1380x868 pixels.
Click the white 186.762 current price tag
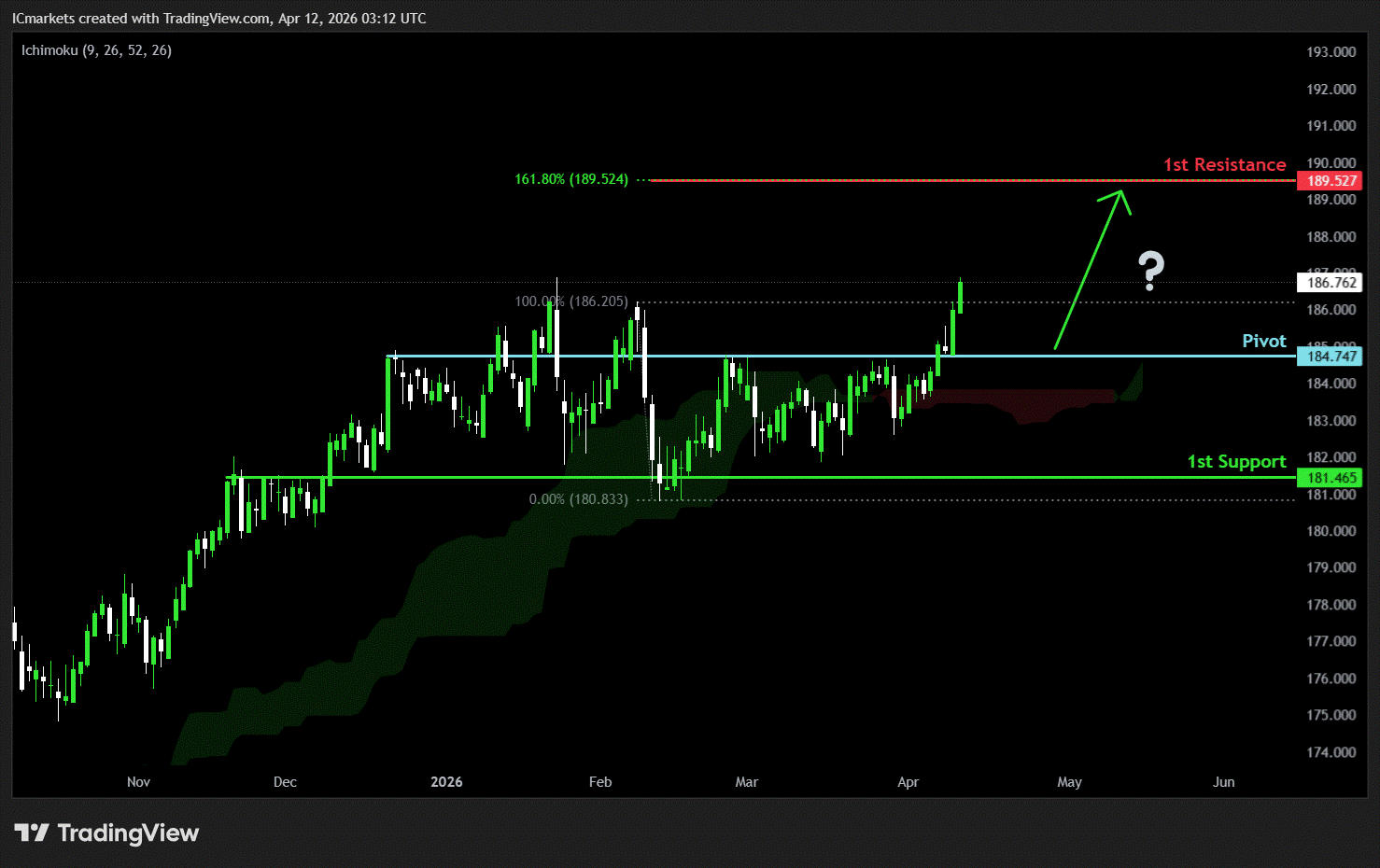[x=1331, y=283]
